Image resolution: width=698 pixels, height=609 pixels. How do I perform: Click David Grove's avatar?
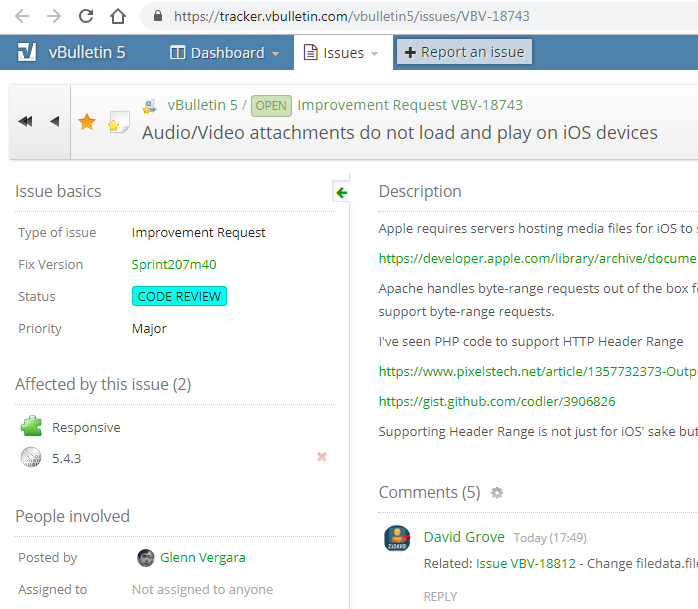[x=397, y=538]
